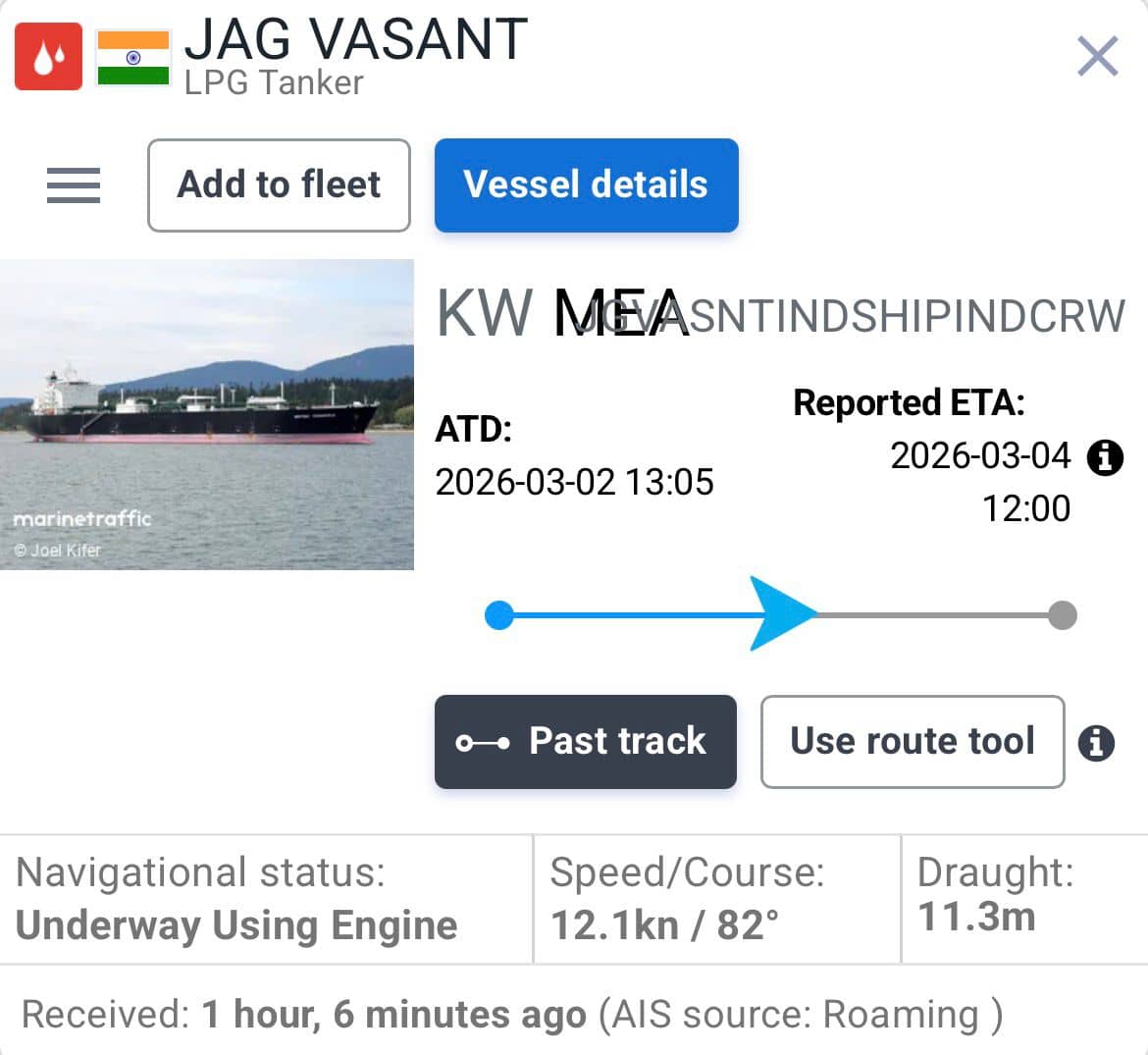Click the Use route tool button

pos(912,741)
